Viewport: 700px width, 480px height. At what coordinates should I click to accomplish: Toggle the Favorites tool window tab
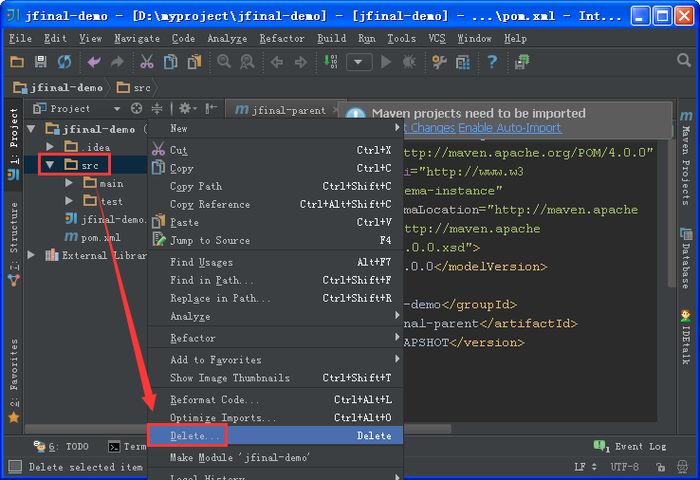14,379
